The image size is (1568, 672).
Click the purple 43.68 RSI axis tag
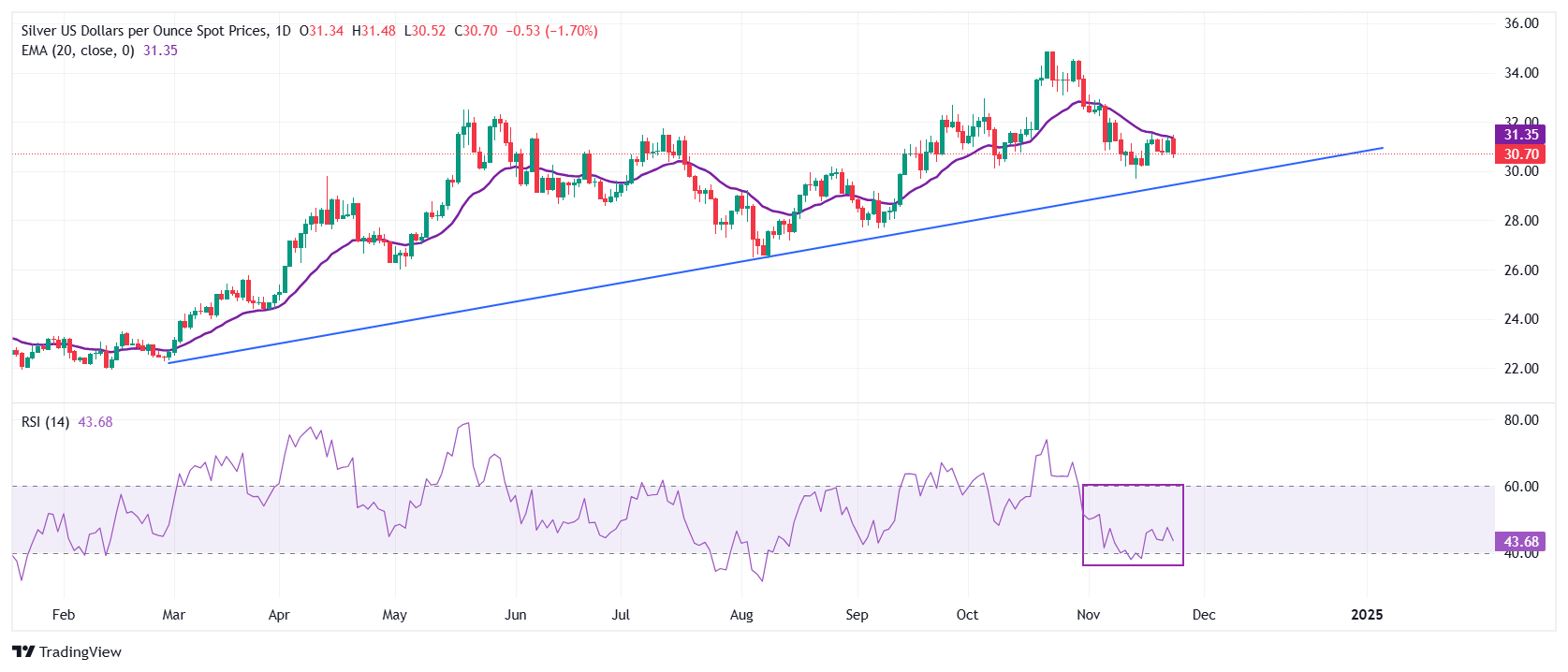1520,542
